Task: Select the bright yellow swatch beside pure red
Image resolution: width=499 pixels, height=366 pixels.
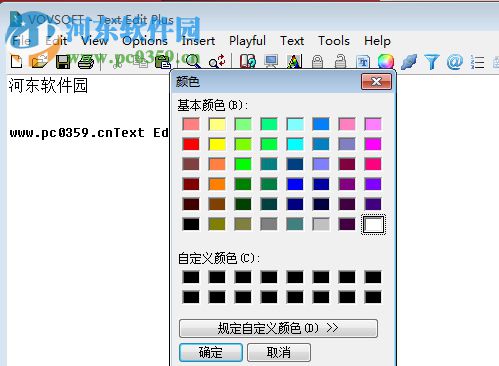Action: (x=217, y=144)
